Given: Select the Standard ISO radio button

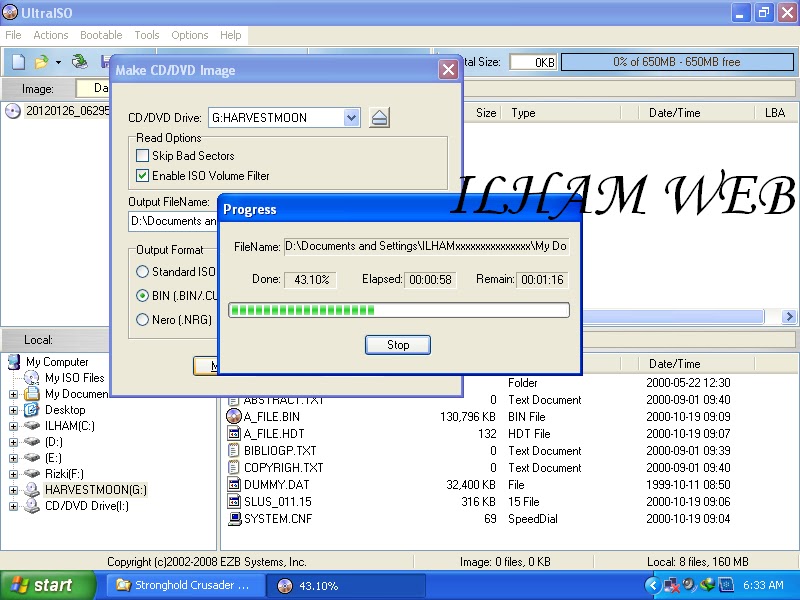Looking at the screenshot, I should [x=142, y=271].
